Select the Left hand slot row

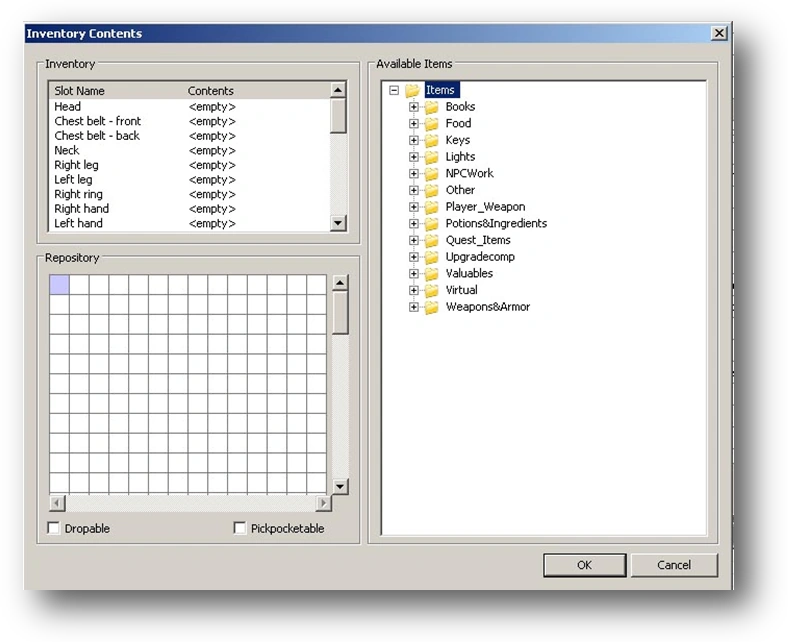190,223
